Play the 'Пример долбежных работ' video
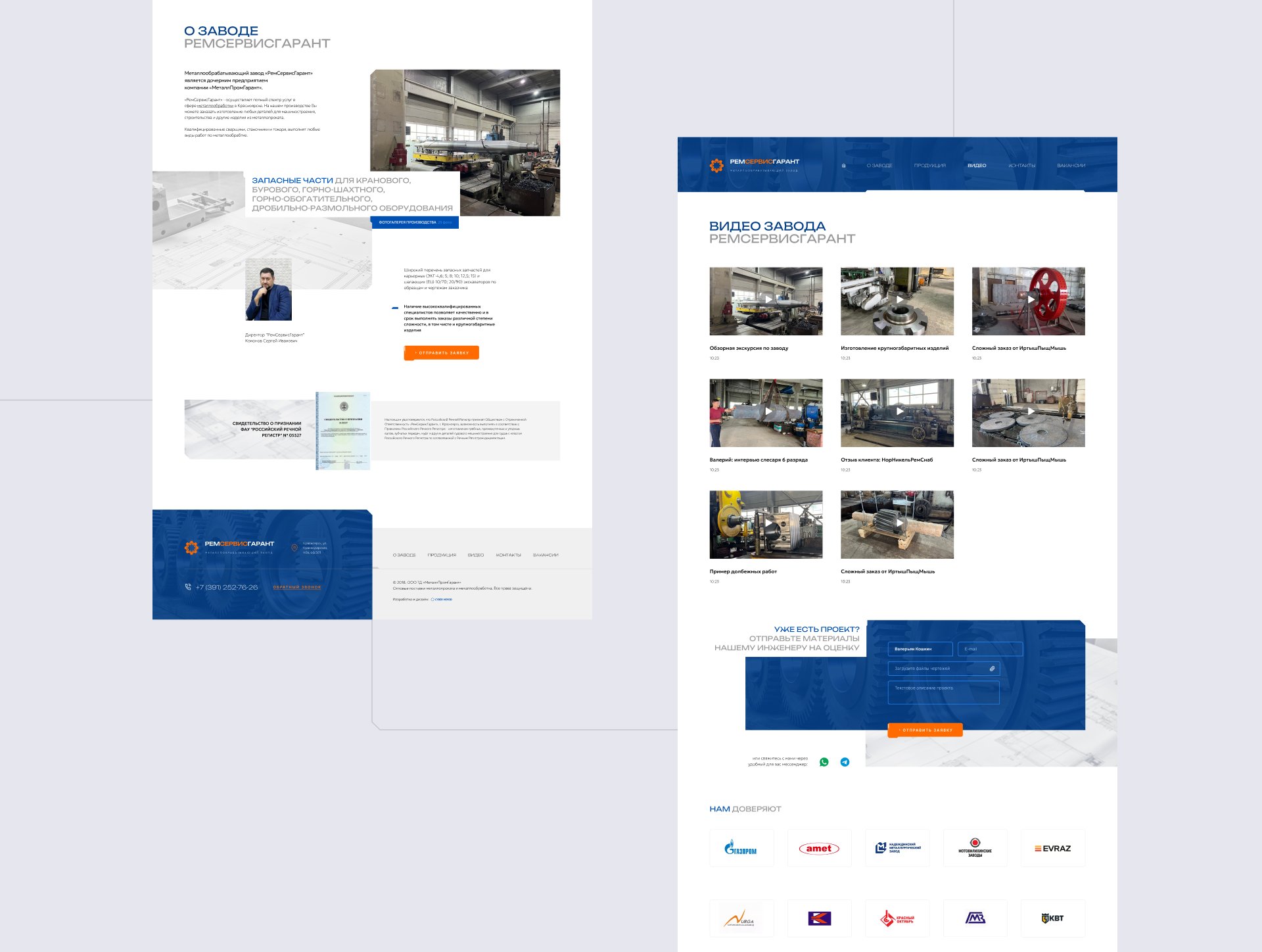This screenshot has height=952, width=1262. tap(768, 523)
